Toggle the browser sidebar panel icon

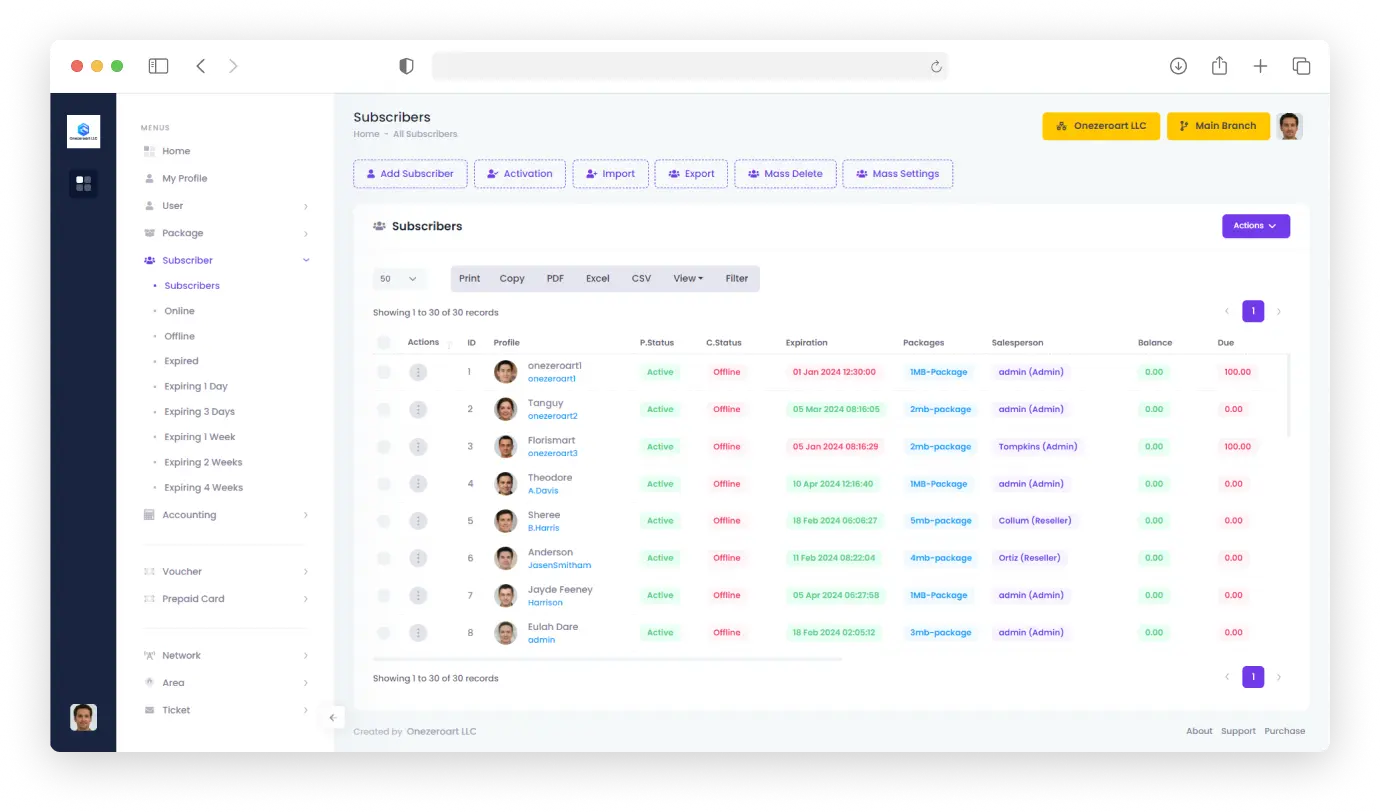[158, 66]
